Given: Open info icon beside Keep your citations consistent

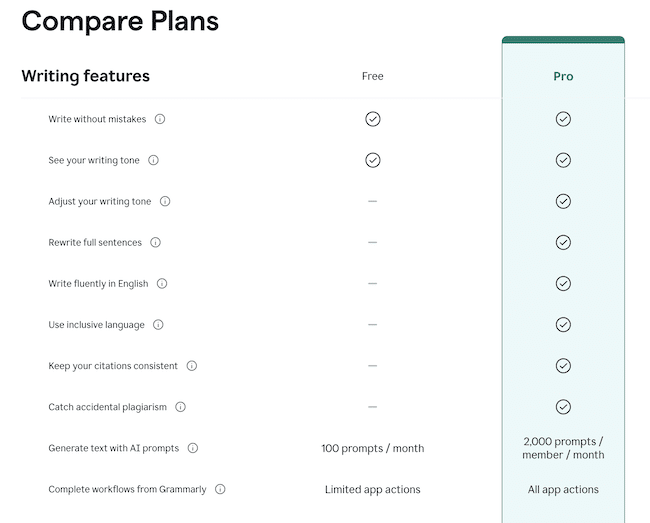Looking at the screenshot, I should tap(192, 366).
